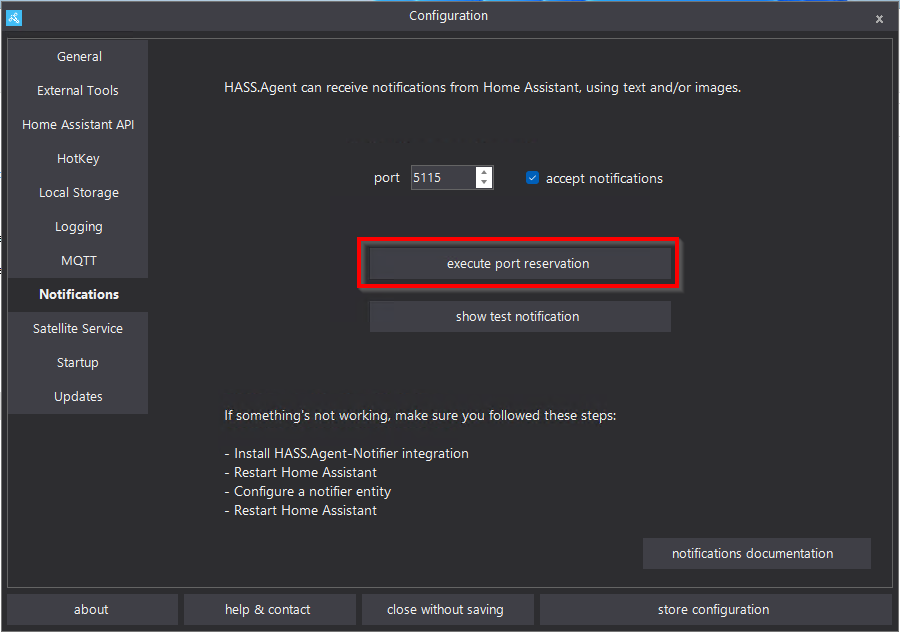900x633 pixels.
Task: Click the 'accept notifications' label text
Action: tap(604, 178)
